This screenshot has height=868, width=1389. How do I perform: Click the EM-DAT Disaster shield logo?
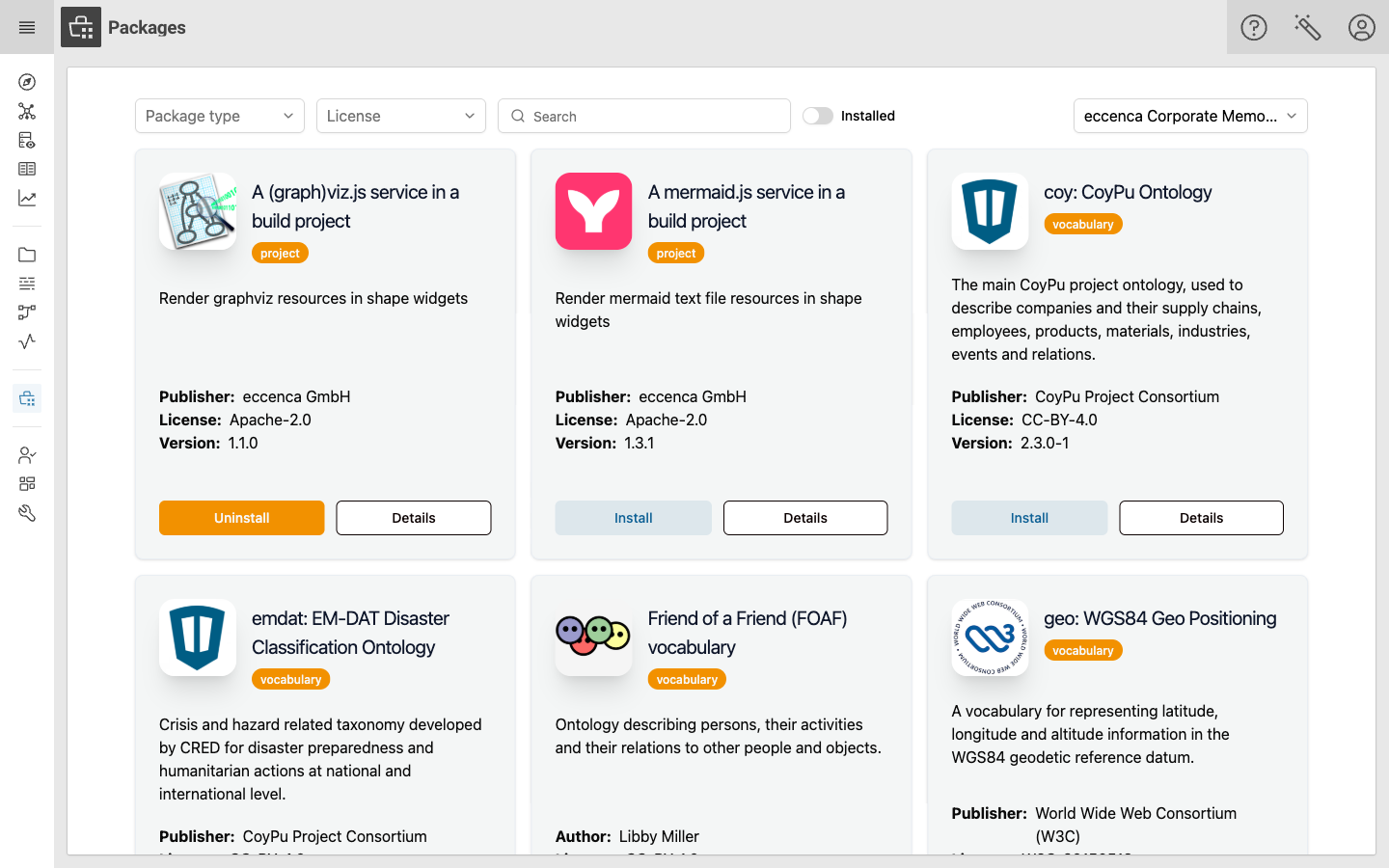point(198,637)
